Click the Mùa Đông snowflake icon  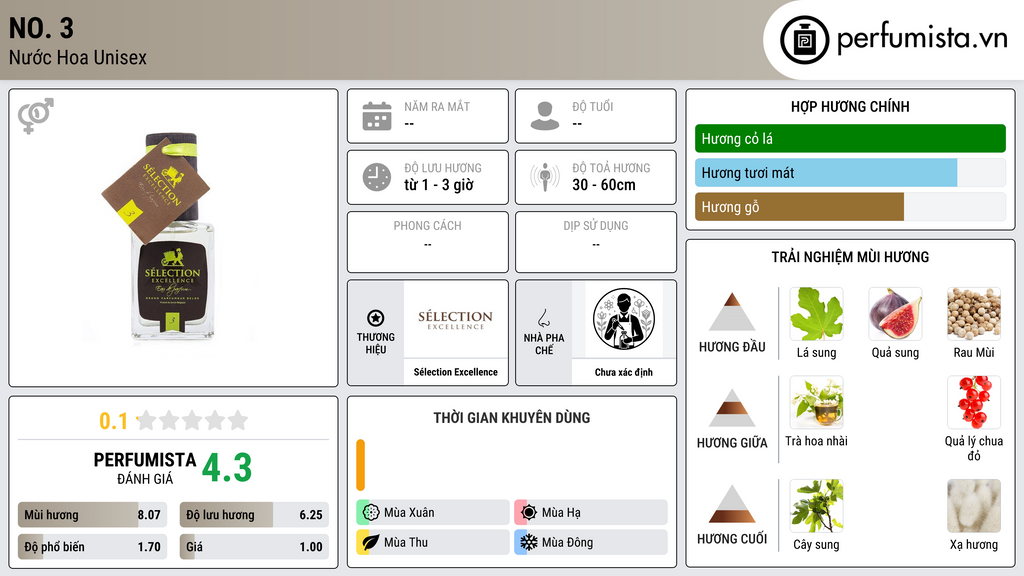click(529, 542)
